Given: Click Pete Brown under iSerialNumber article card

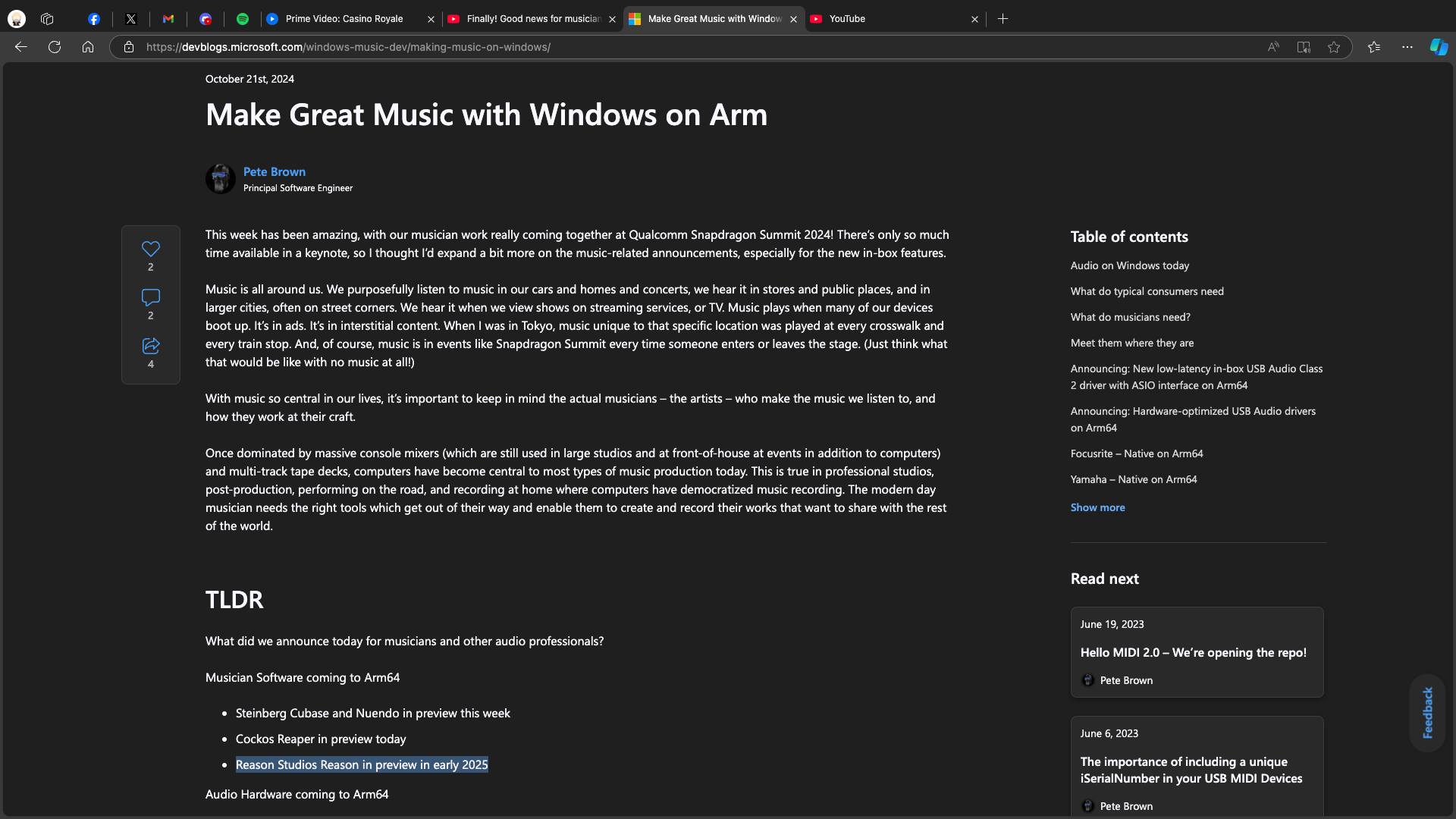Looking at the screenshot, I should [x=1126, y=806].
